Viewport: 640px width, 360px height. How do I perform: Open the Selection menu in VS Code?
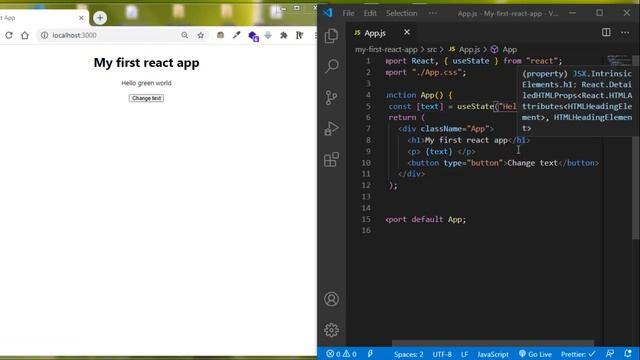point(402,13)
